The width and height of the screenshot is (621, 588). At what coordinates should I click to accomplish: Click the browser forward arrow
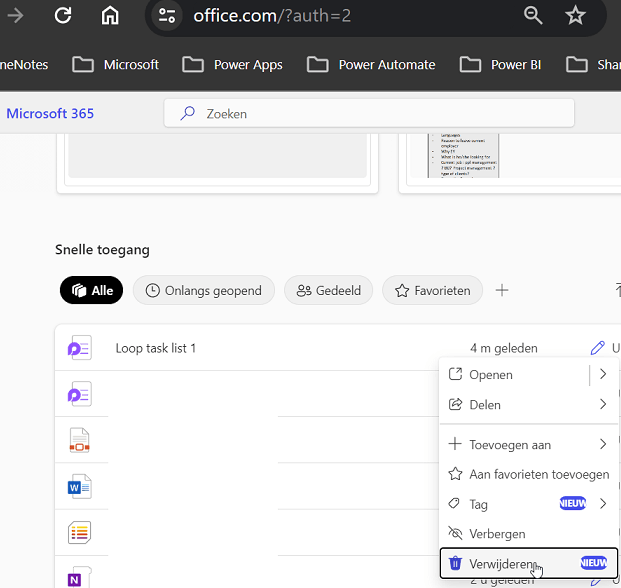click(x=16, y=16)
